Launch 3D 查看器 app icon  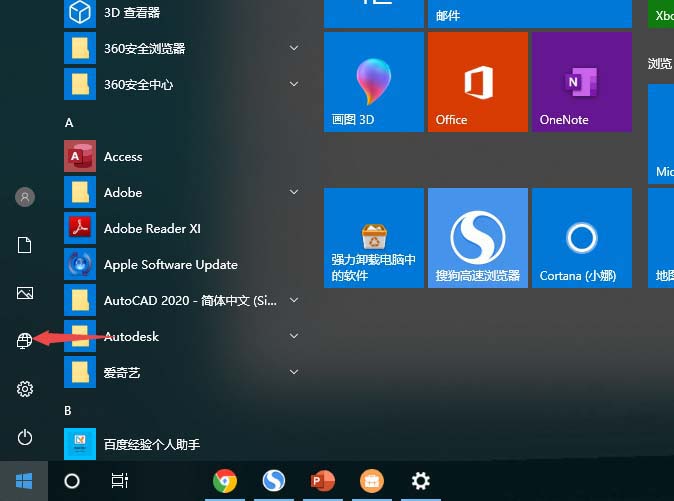(80, 12)
